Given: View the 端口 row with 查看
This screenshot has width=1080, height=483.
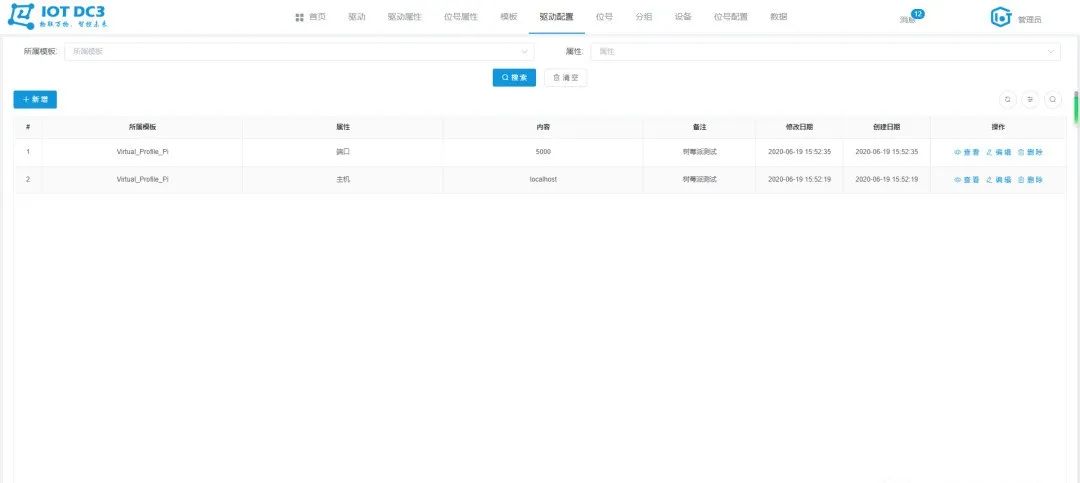Looking at the screenshot, I should coord(966,152).
